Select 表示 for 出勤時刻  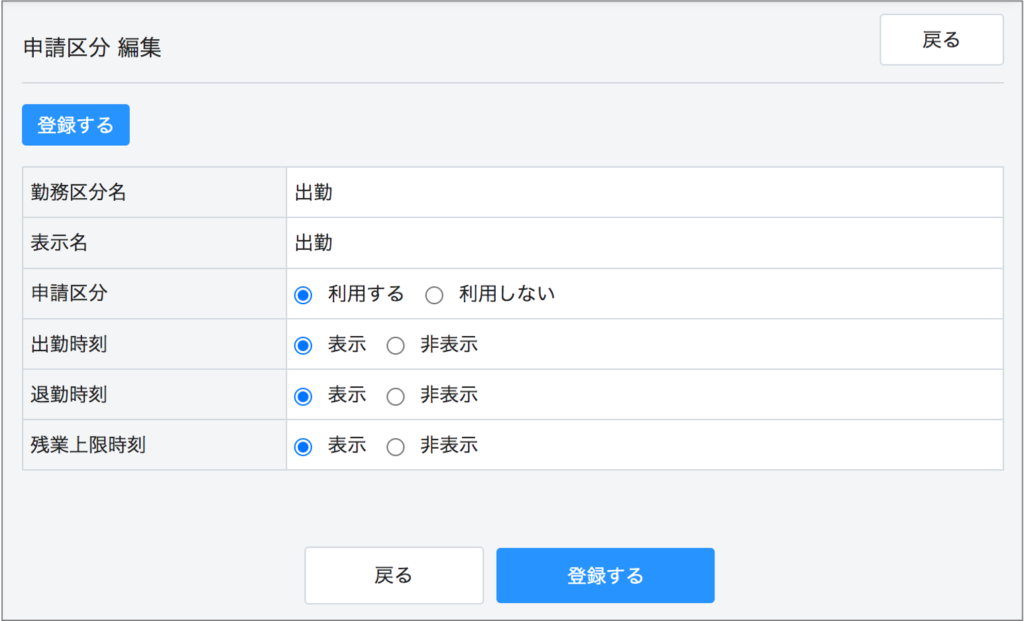click(x=303, y=345)
